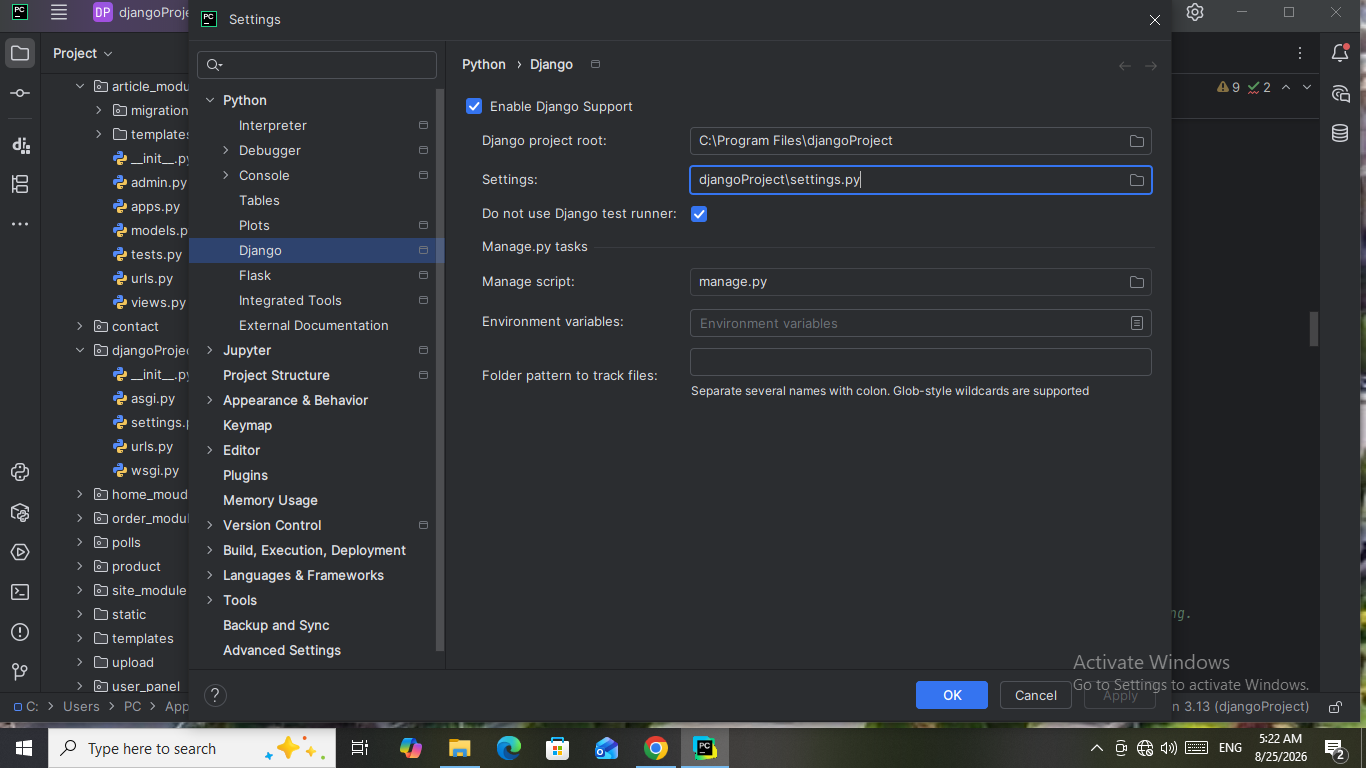Open the Structure tool window icon
This screenshot has width=1366, height=768.
20,184
